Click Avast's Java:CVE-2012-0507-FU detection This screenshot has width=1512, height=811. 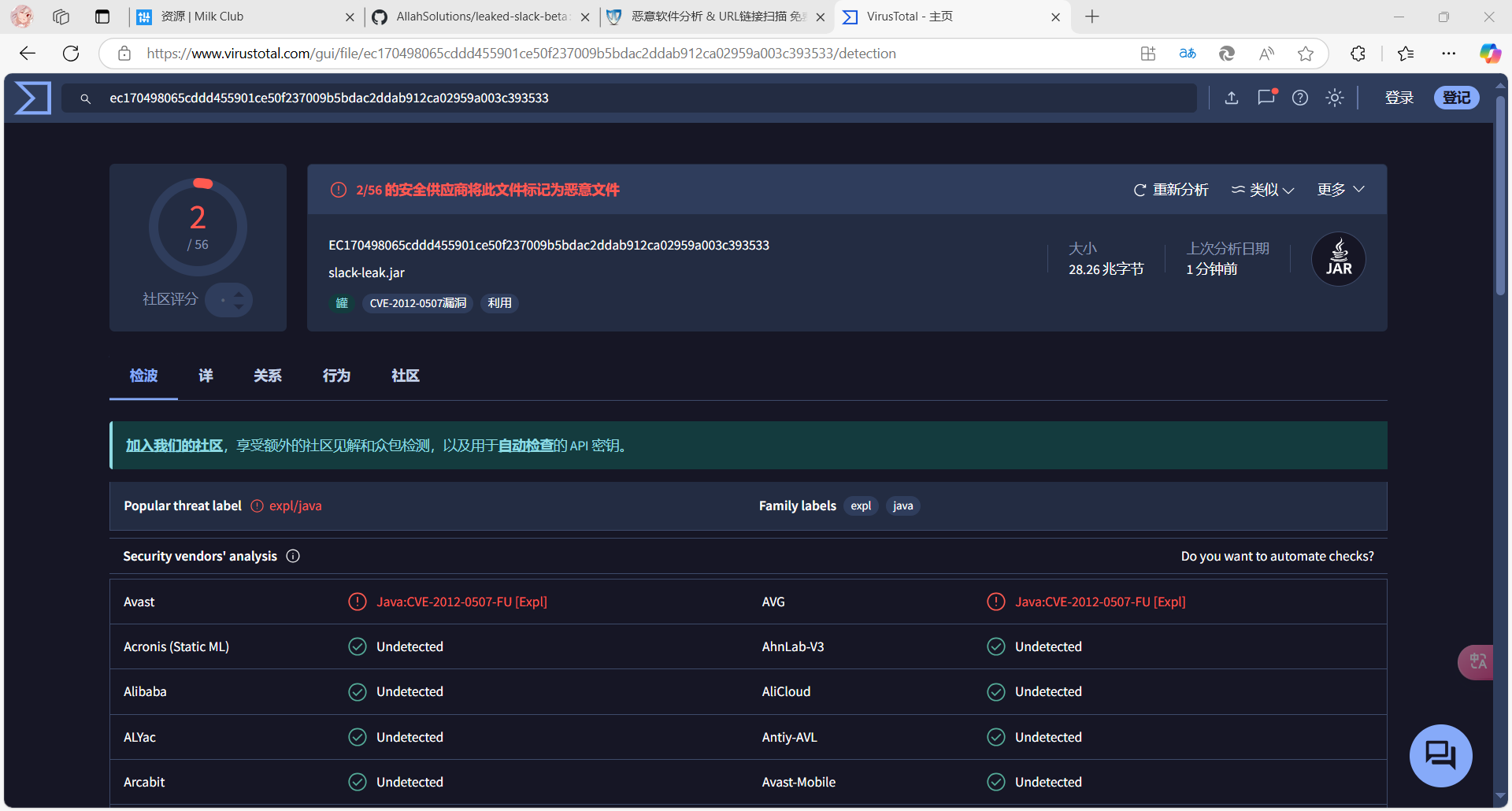461,602
